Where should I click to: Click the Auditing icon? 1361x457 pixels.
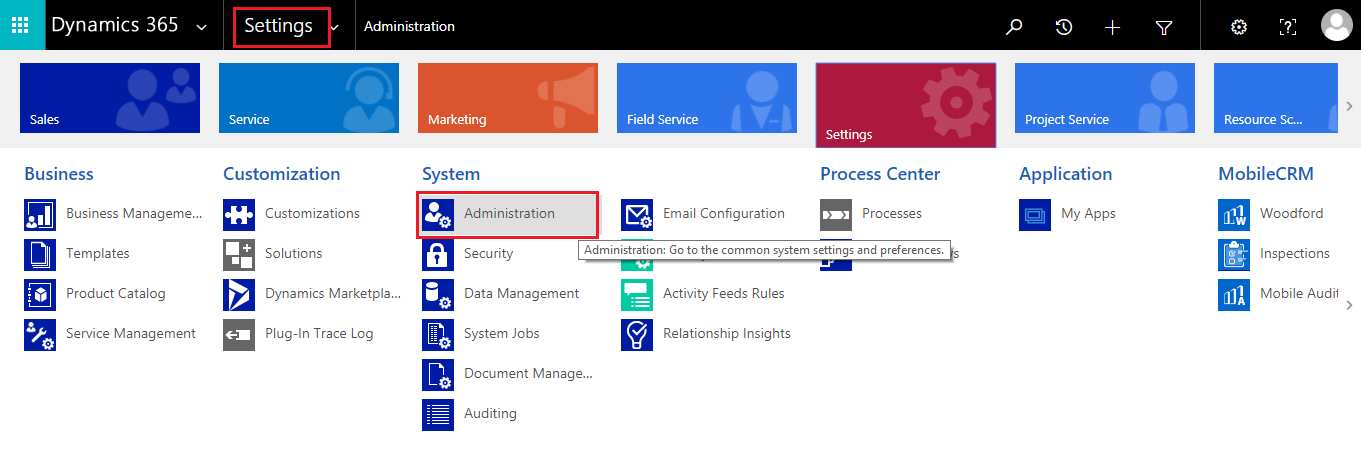(x=438, y=414)
